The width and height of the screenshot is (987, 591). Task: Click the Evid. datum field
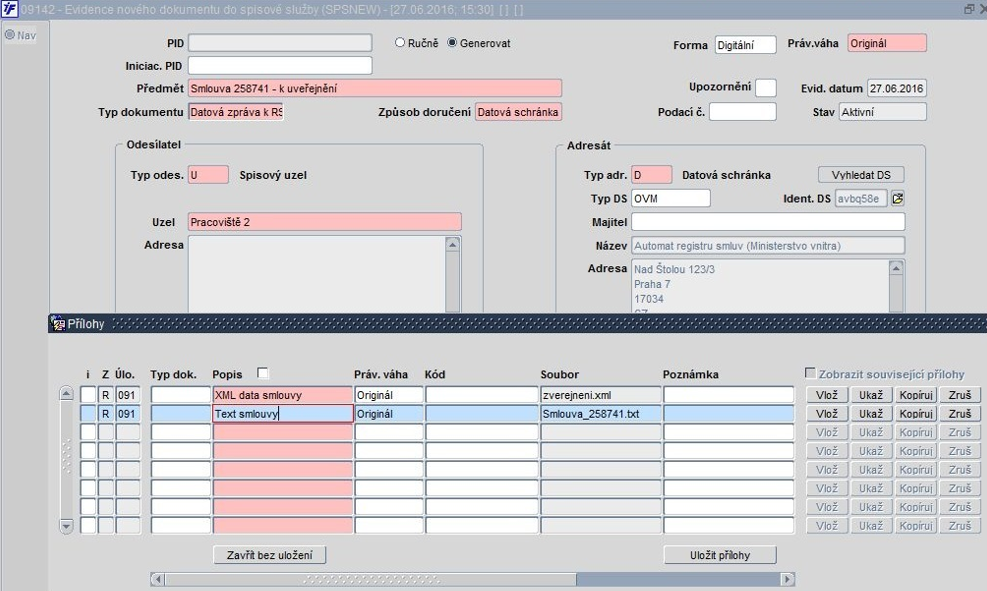896,88
